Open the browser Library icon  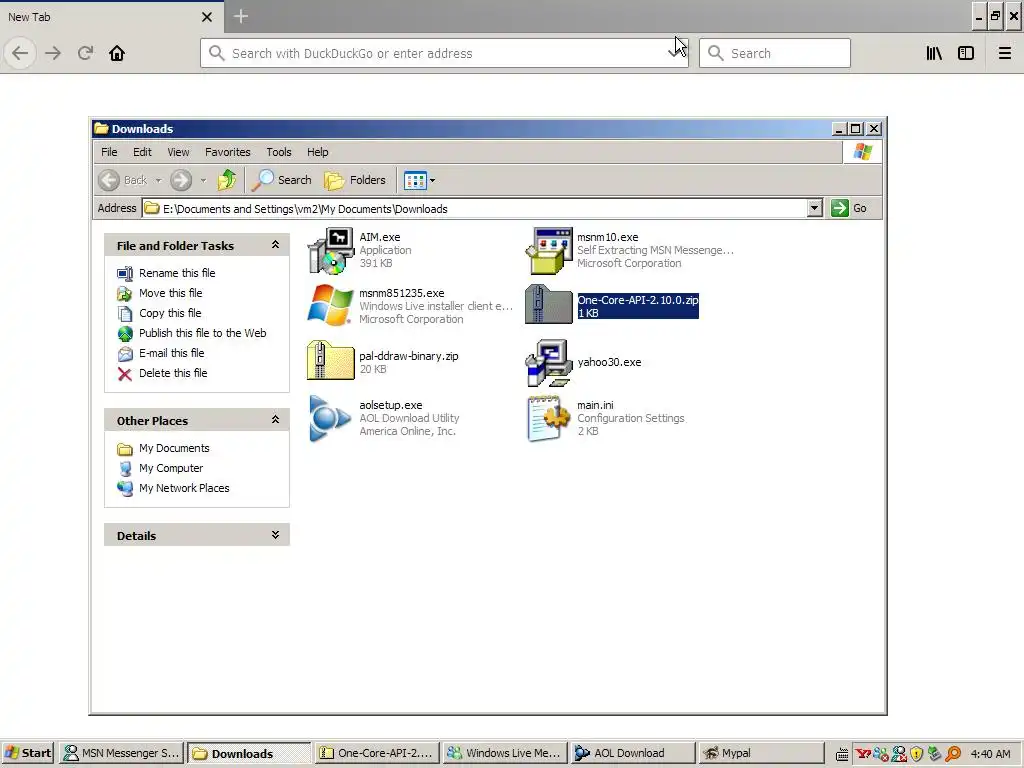[934, 53]
